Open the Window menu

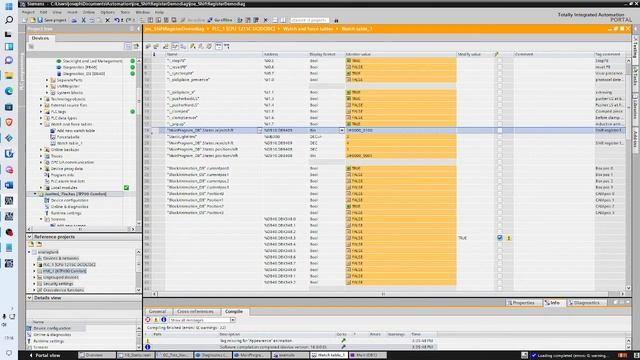click(142, 12)
